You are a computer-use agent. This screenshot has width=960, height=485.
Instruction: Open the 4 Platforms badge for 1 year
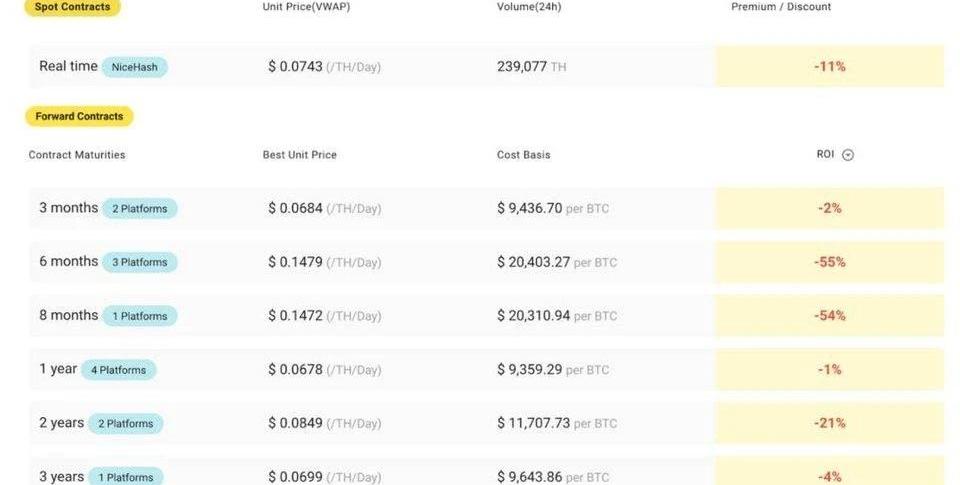point(118,370)
